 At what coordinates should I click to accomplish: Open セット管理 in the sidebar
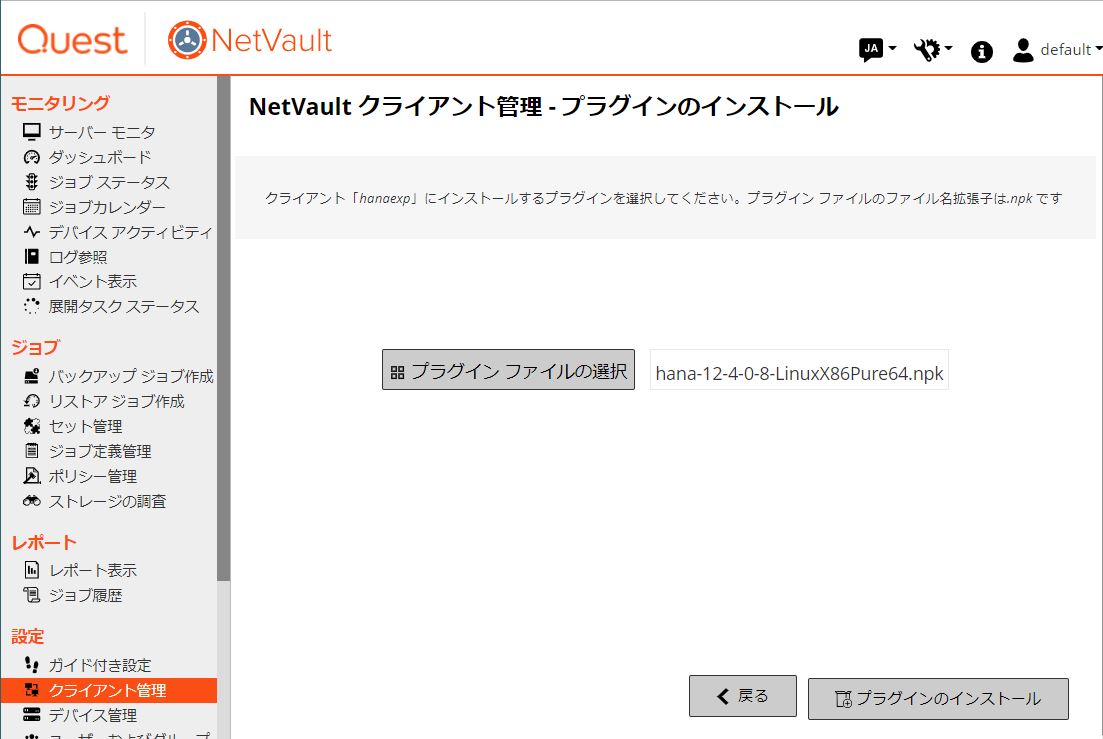[x=85, y=426]
